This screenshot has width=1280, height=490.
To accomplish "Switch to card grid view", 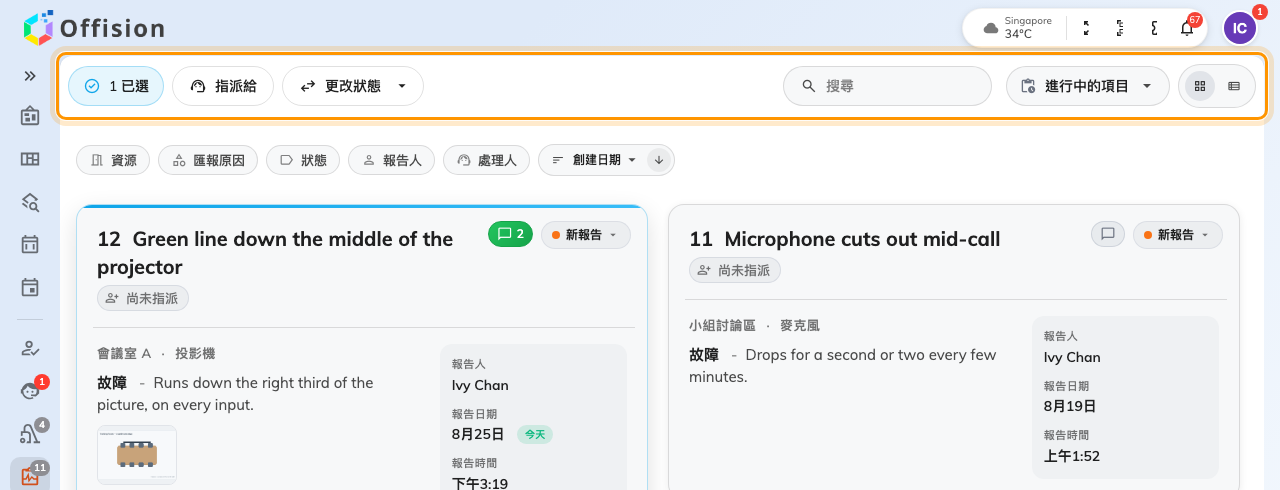I will pos(1200,86).
